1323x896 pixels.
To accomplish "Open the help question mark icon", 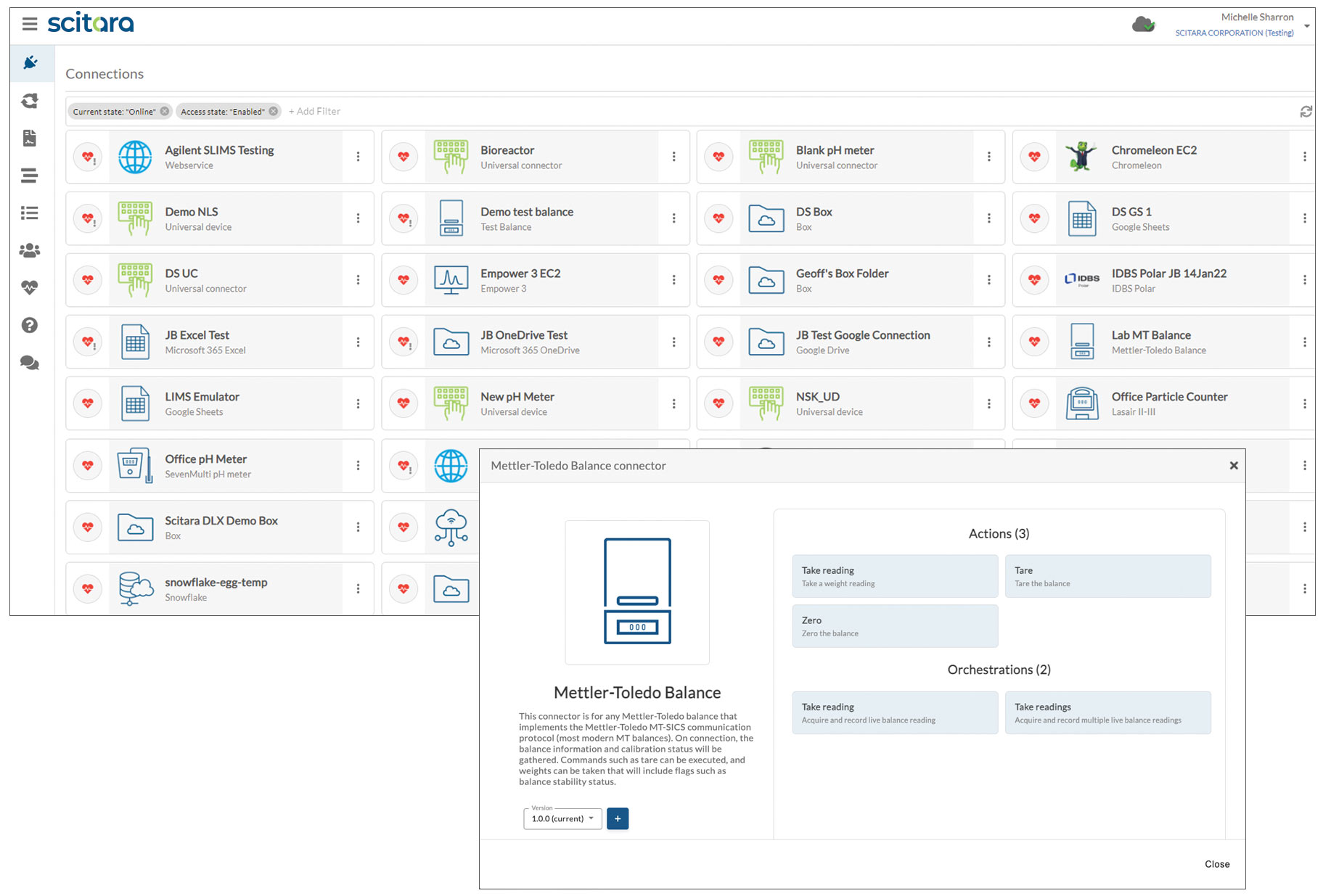I will click(x=30, y=325).
